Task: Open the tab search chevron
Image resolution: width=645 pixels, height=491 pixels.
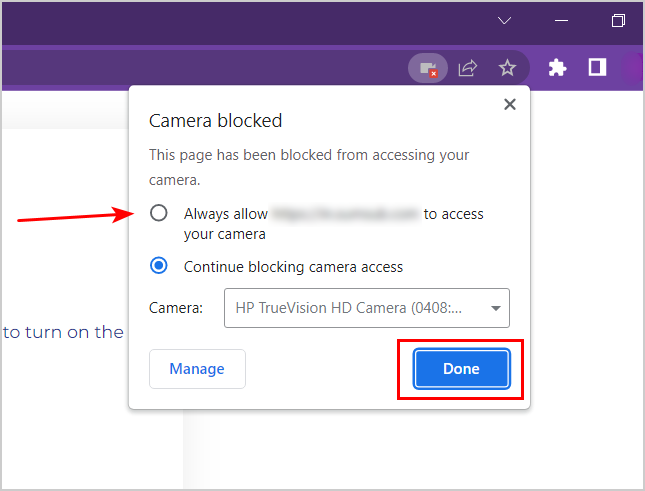Action: click(505, 20)
